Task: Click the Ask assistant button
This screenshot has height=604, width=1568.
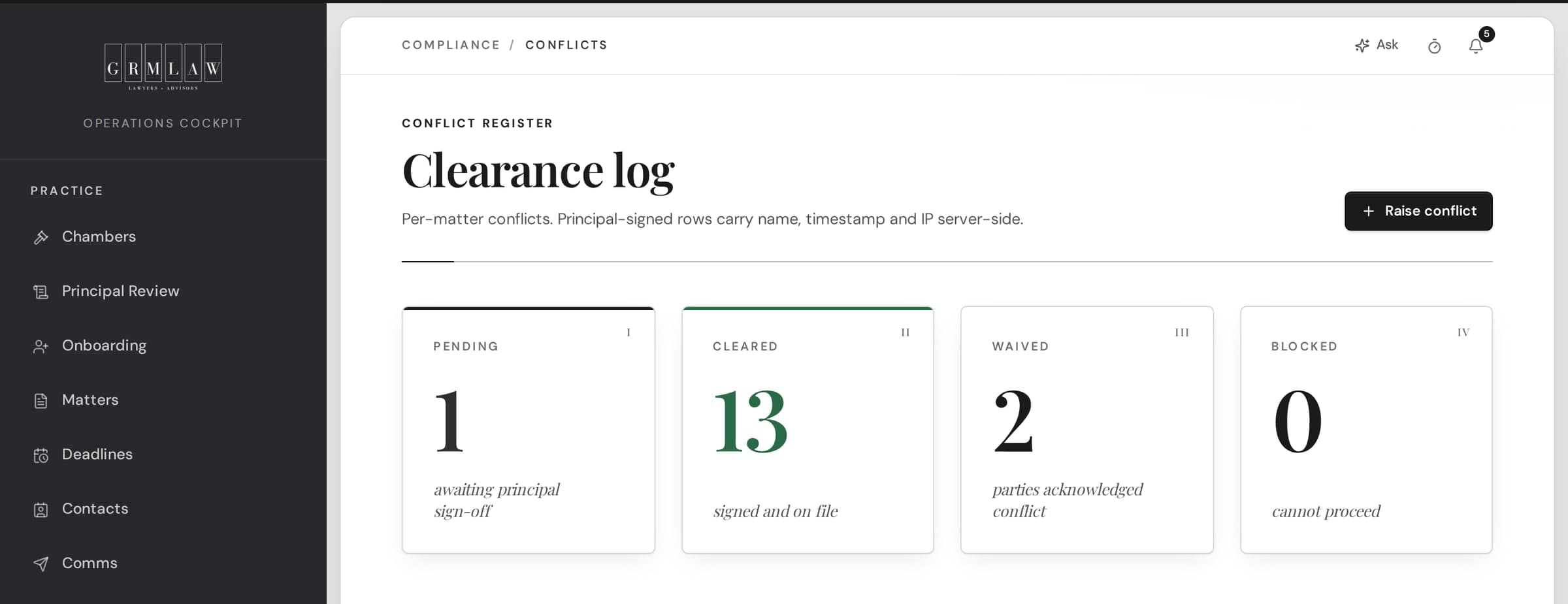Action: [1377, 45]
